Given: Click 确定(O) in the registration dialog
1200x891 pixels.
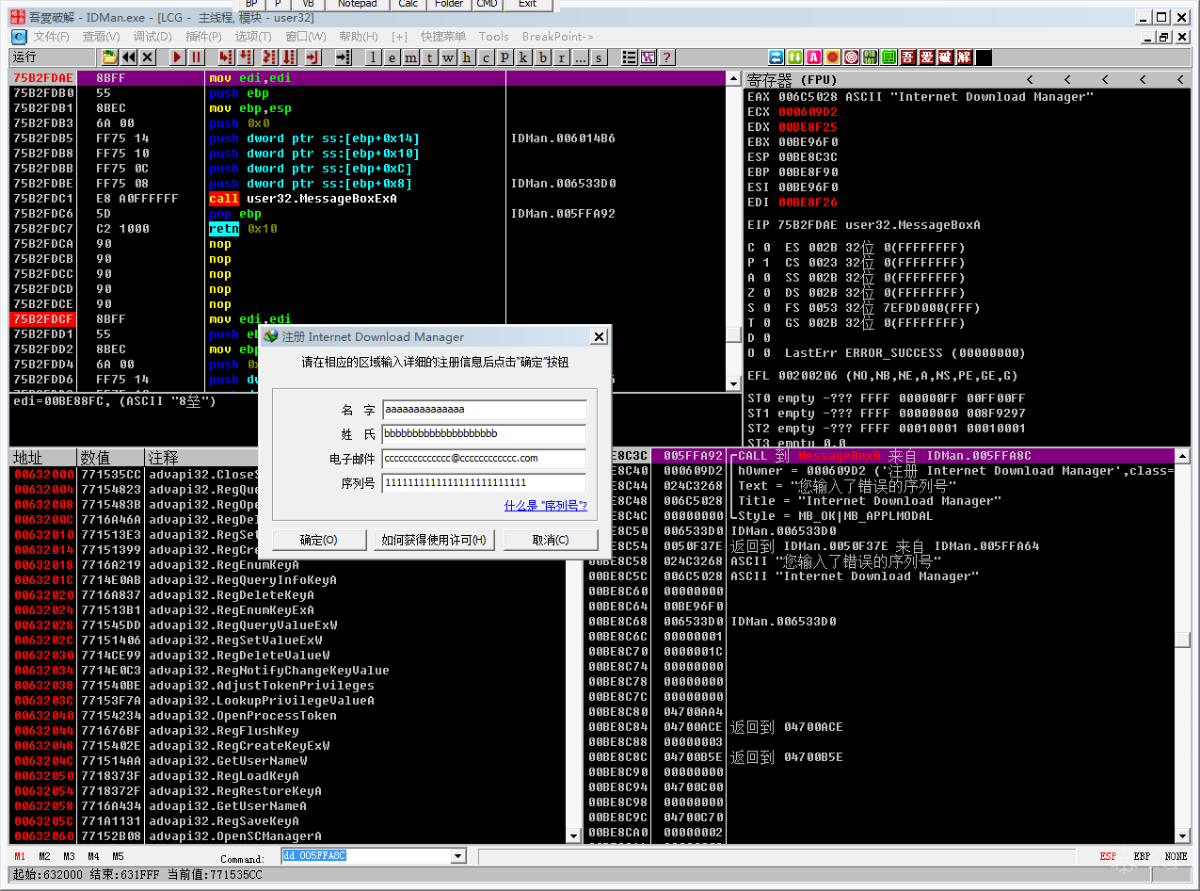Looking at the screenshot, I should click(319, 540).
